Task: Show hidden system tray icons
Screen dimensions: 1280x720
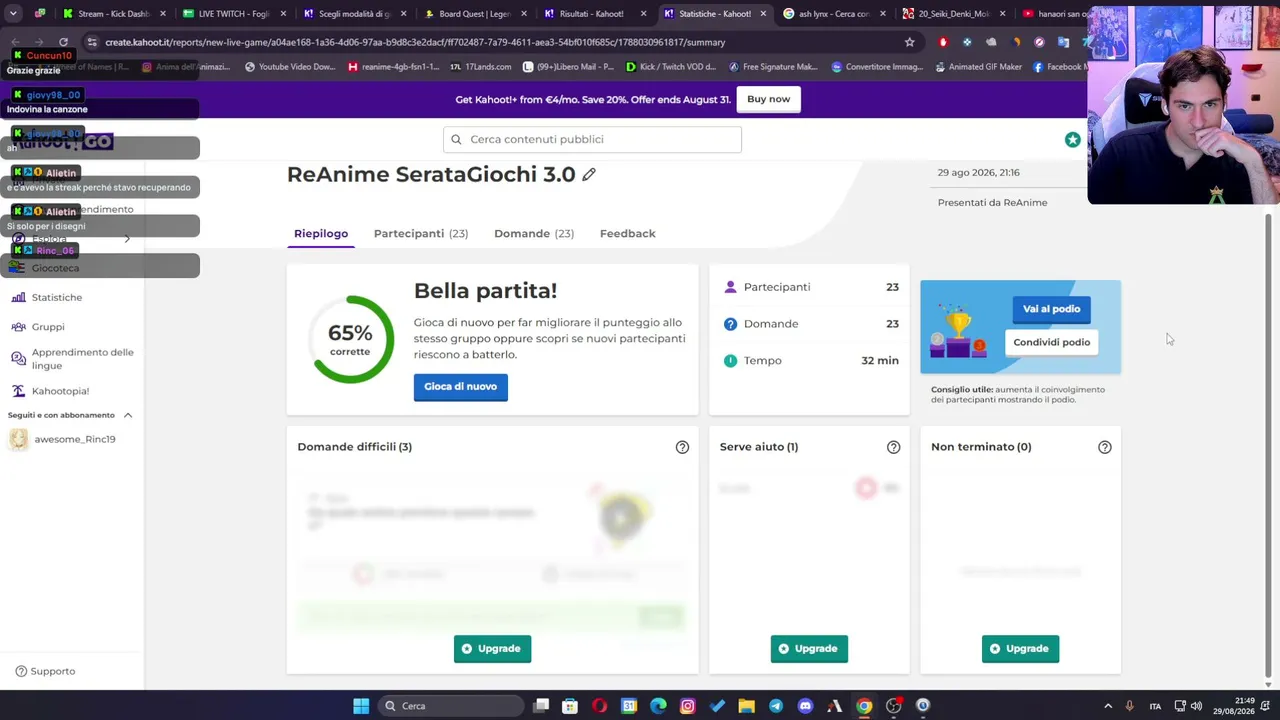Action: point(1107,706)
